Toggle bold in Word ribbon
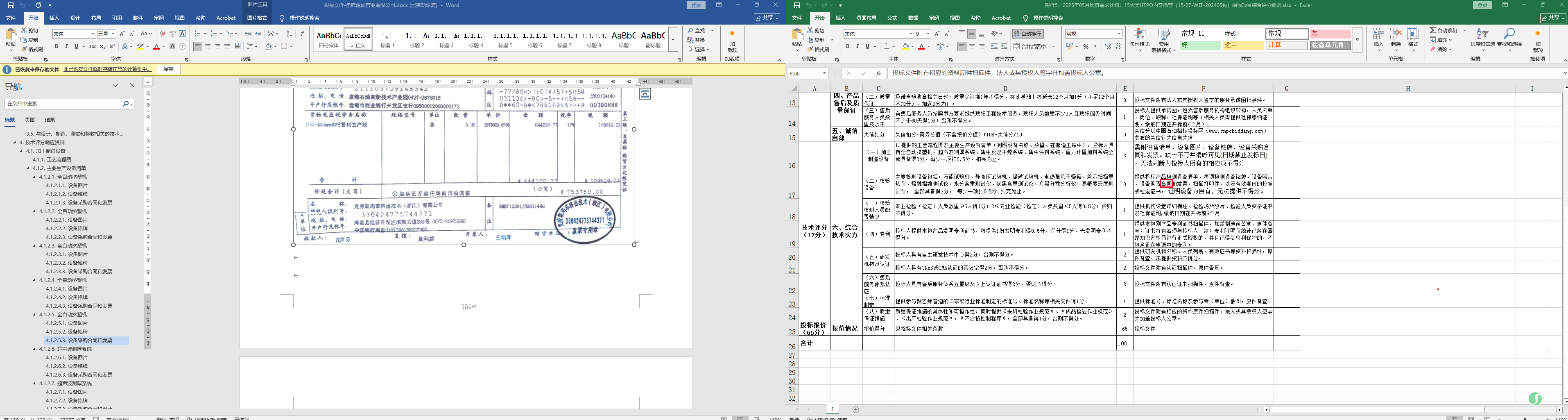Screen dimensions: 1568x420 pos(57,46)
